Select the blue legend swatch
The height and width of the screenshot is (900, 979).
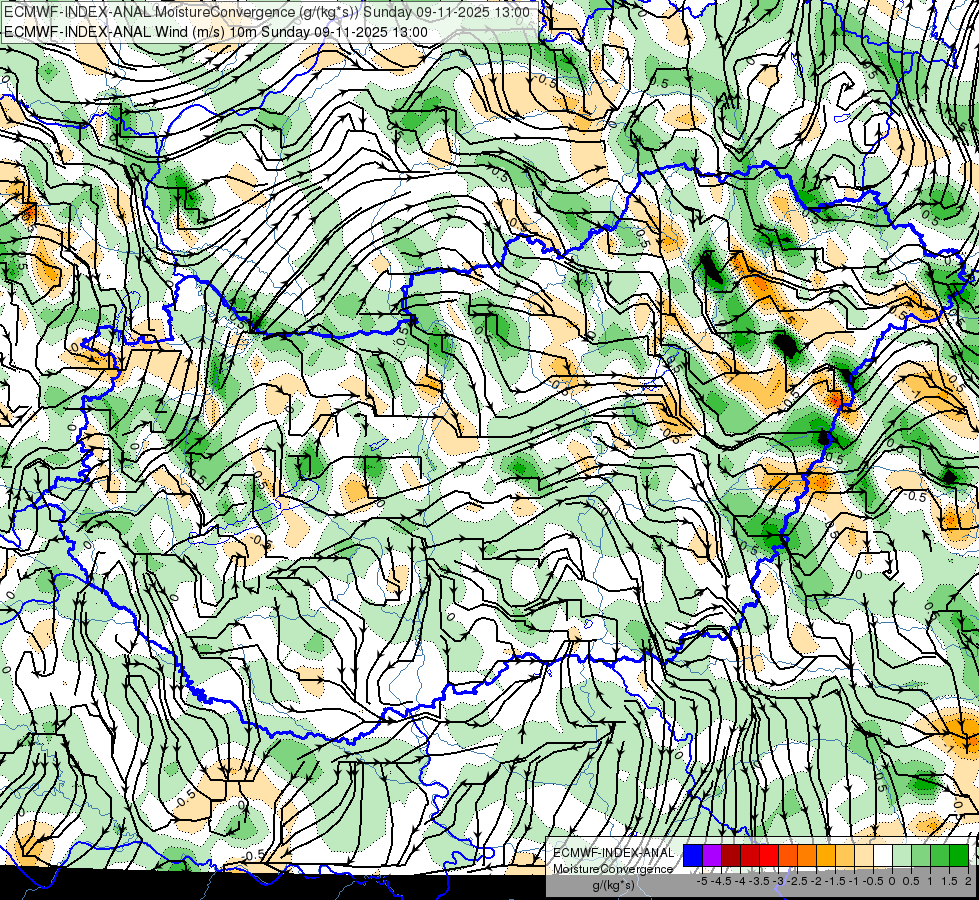pyautogui.click(x=693, y=855)
